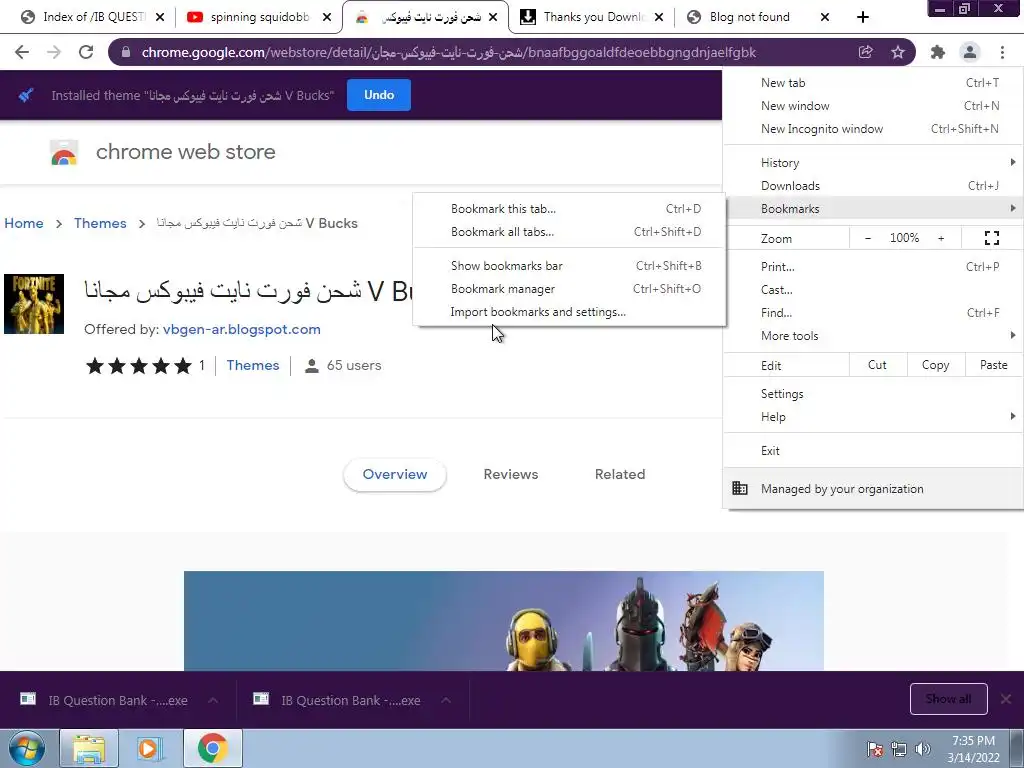The height and width of the screenshot is (768, 1024).
Task: Open the profile avatar icon
Action: pyautogui.click(x=970, y=52)
